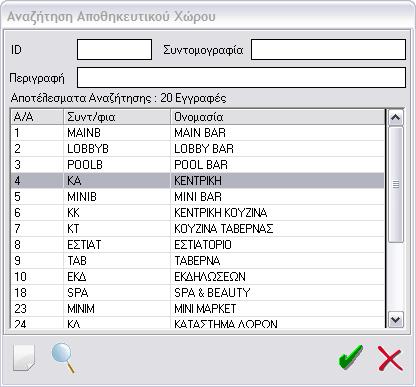Click the scrollbar up arrow
This screenshot has height=387, width=416.
click(396, 117)
